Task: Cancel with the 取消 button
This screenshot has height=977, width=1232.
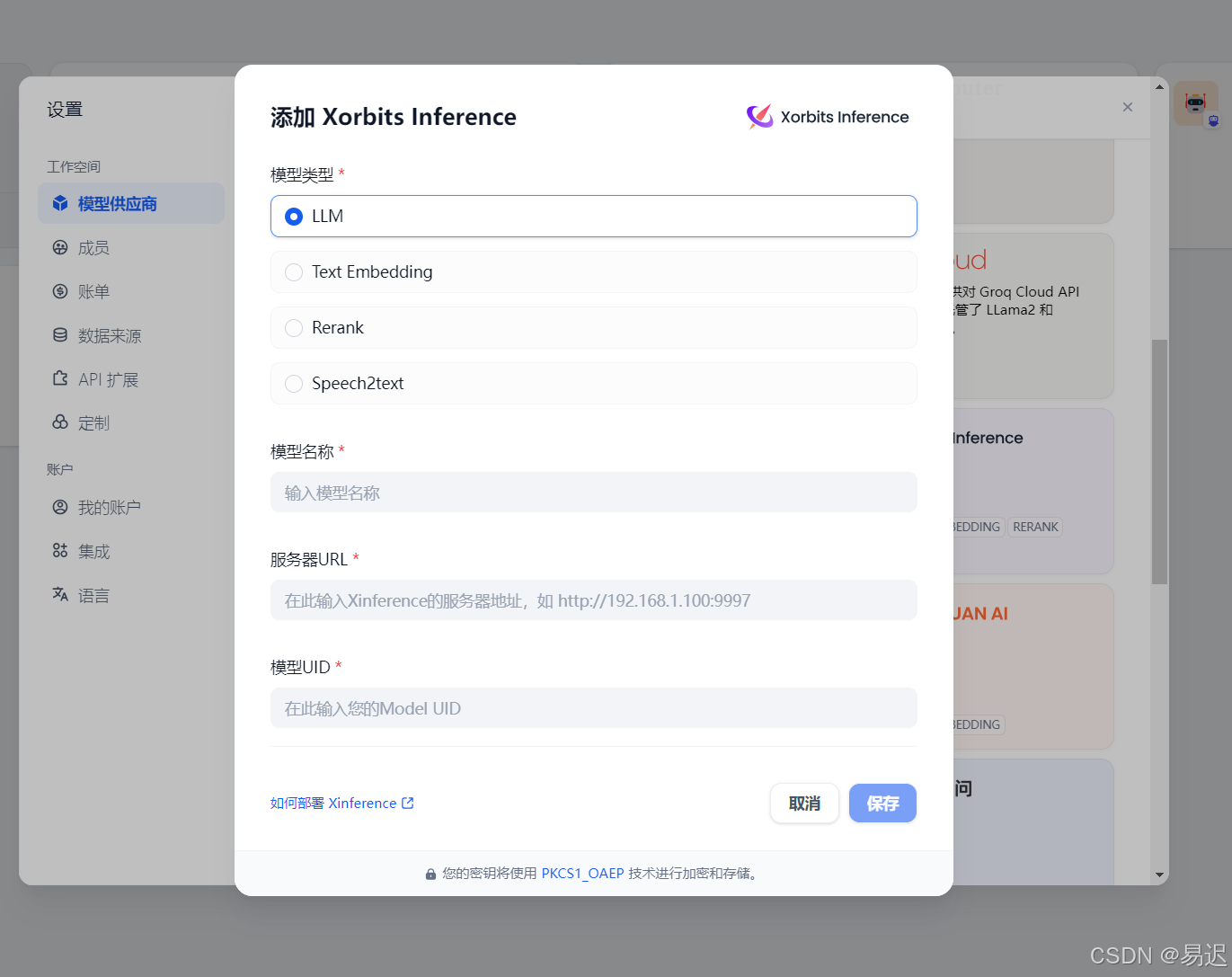Action: [804, 804]
